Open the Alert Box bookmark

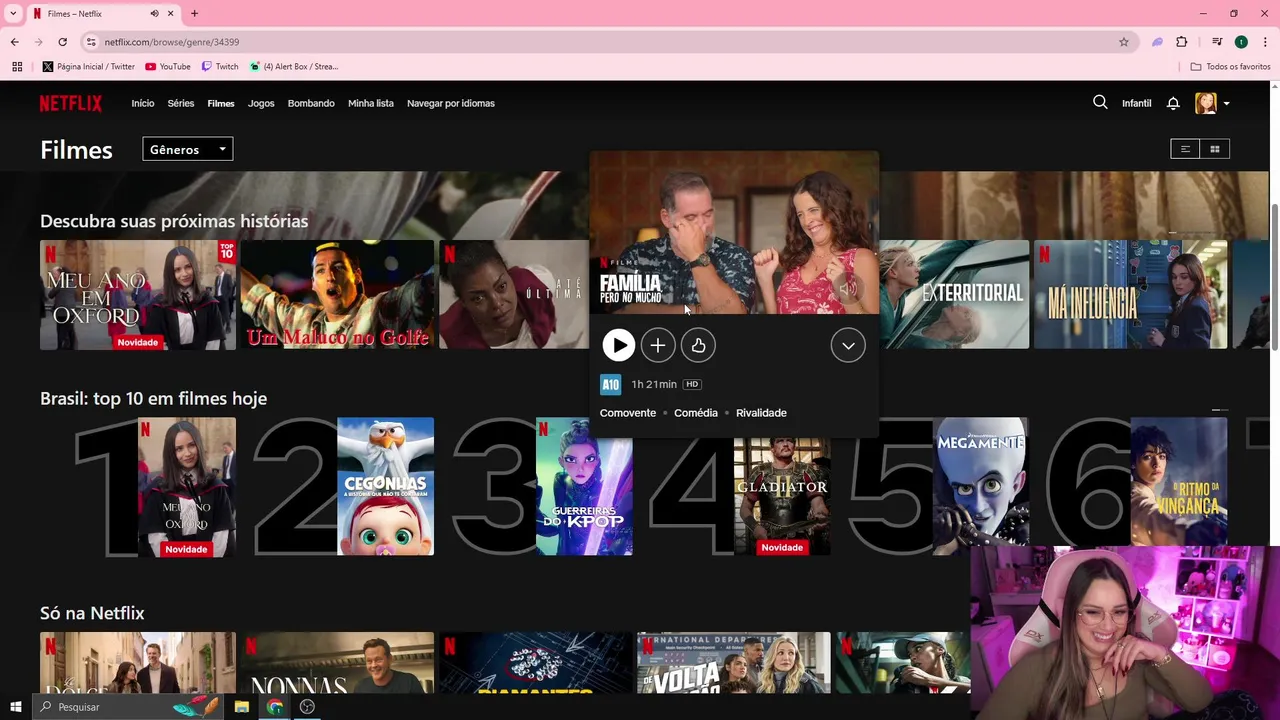pos(295,67)
